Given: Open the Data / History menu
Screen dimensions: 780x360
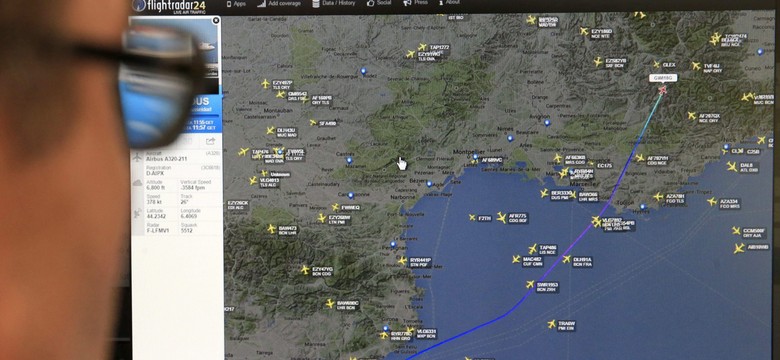Looking at the screenshot, I should tap(333, 3).
